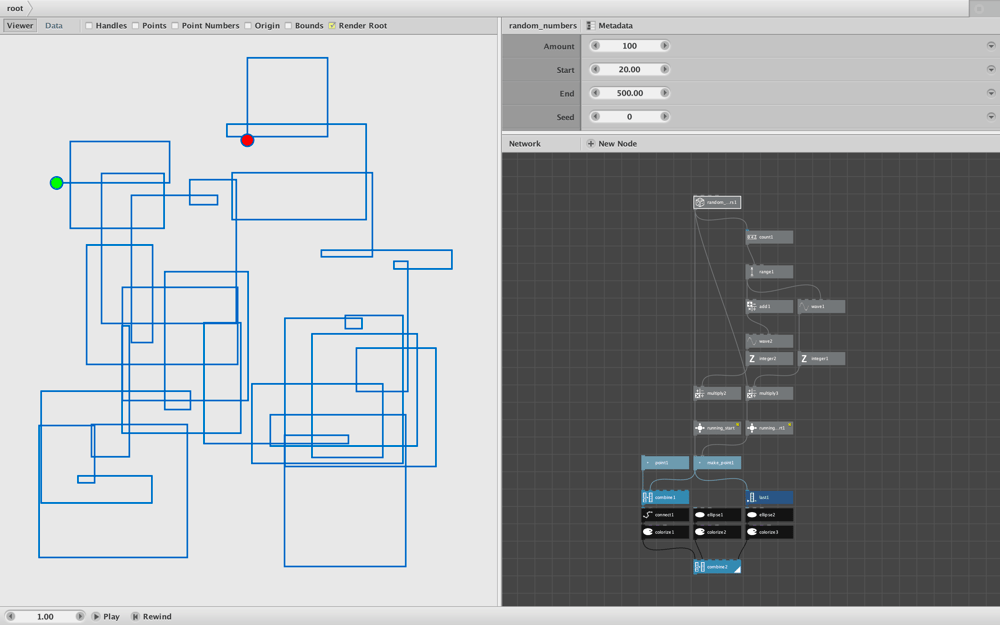The height and width of the screenshot is (625, 1000).
Task: Step the frame number back with left arrow
Action: [11, 617]
